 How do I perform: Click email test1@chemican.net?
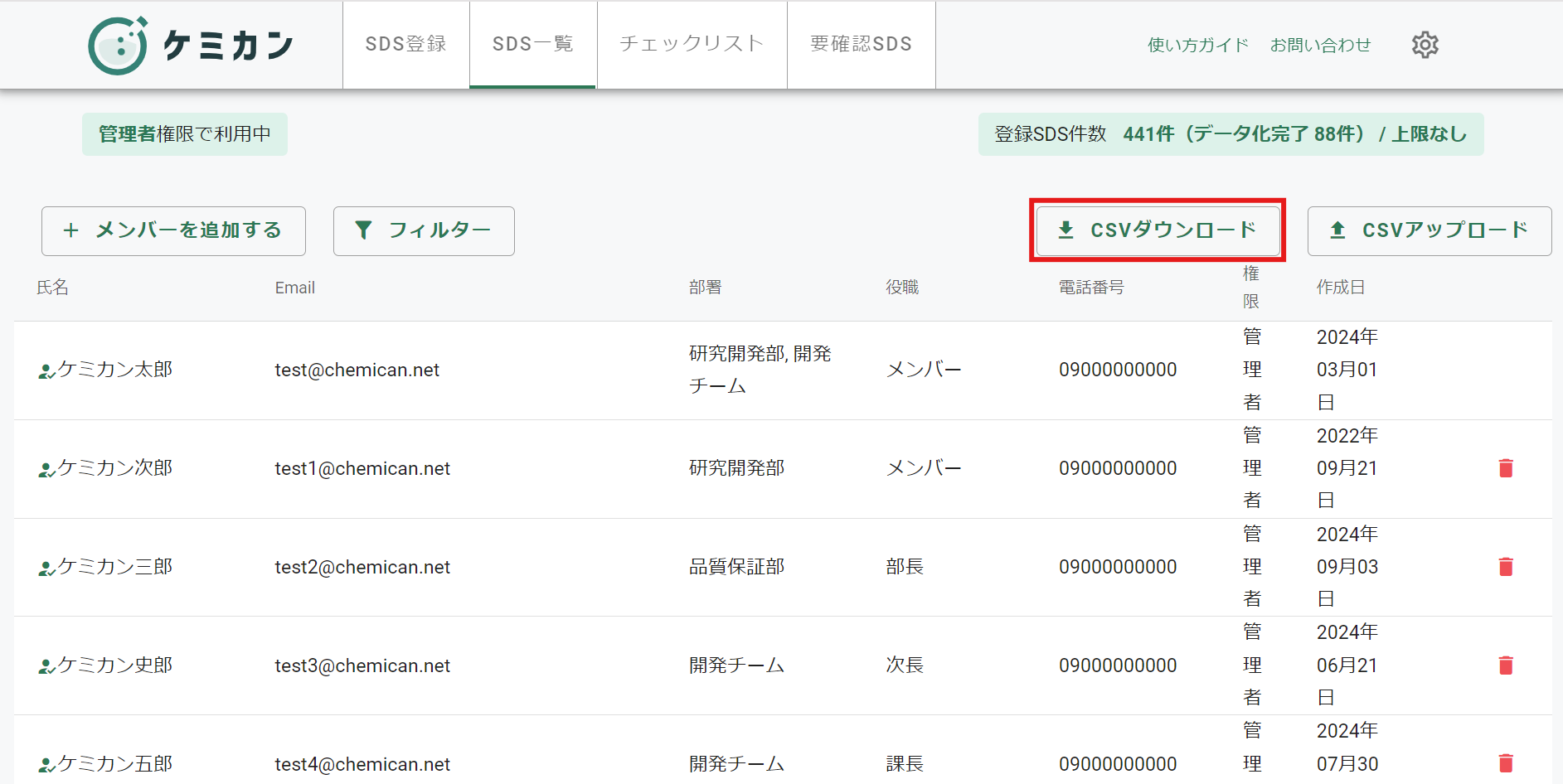click(362, 468)
